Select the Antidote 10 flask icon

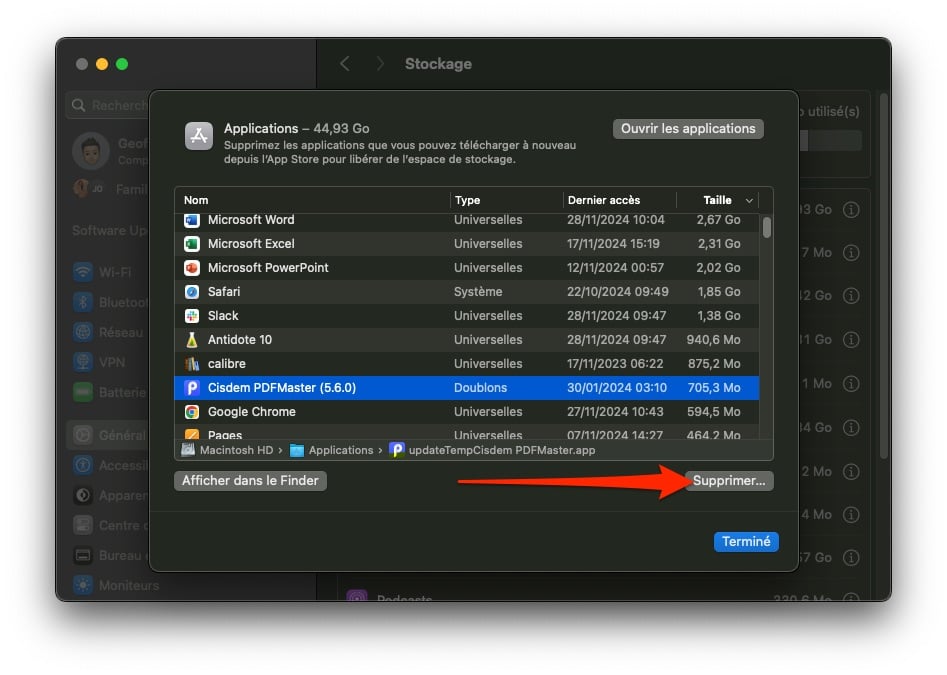click(191, 340)
